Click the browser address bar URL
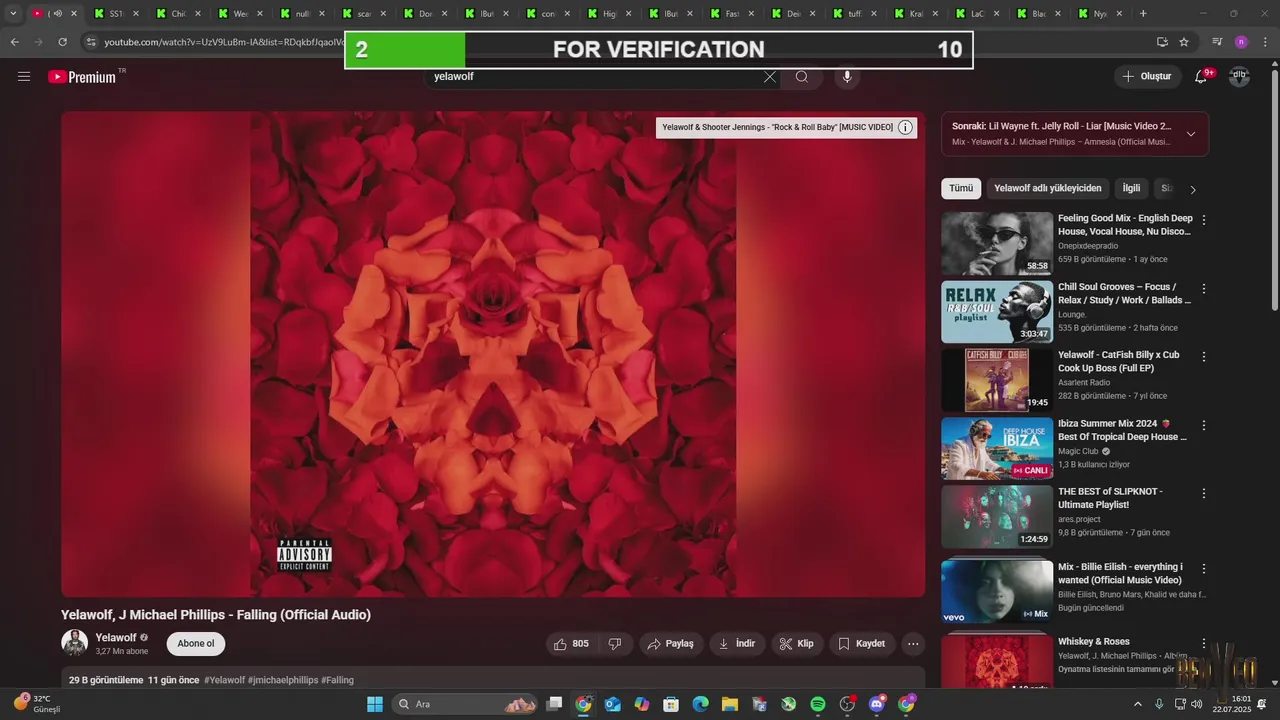The image size is (1280, 720). [x=224, y=42]
